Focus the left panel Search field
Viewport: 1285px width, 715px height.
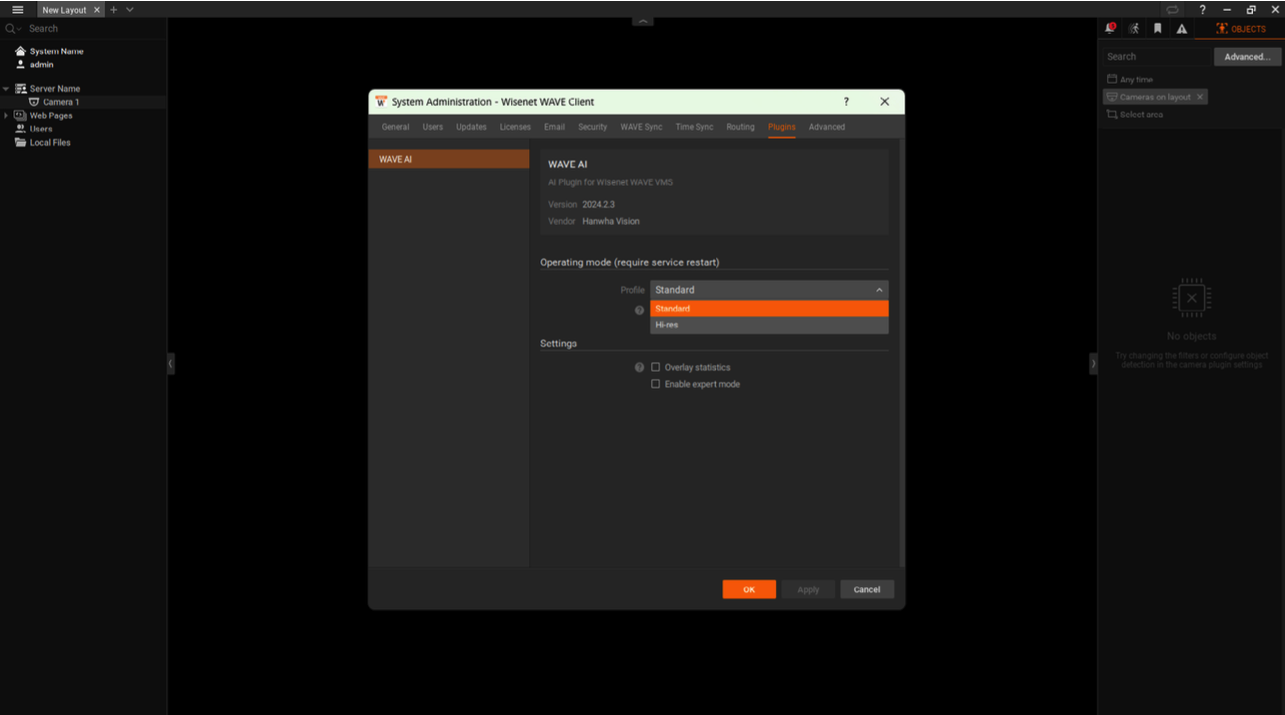point(95,28)
